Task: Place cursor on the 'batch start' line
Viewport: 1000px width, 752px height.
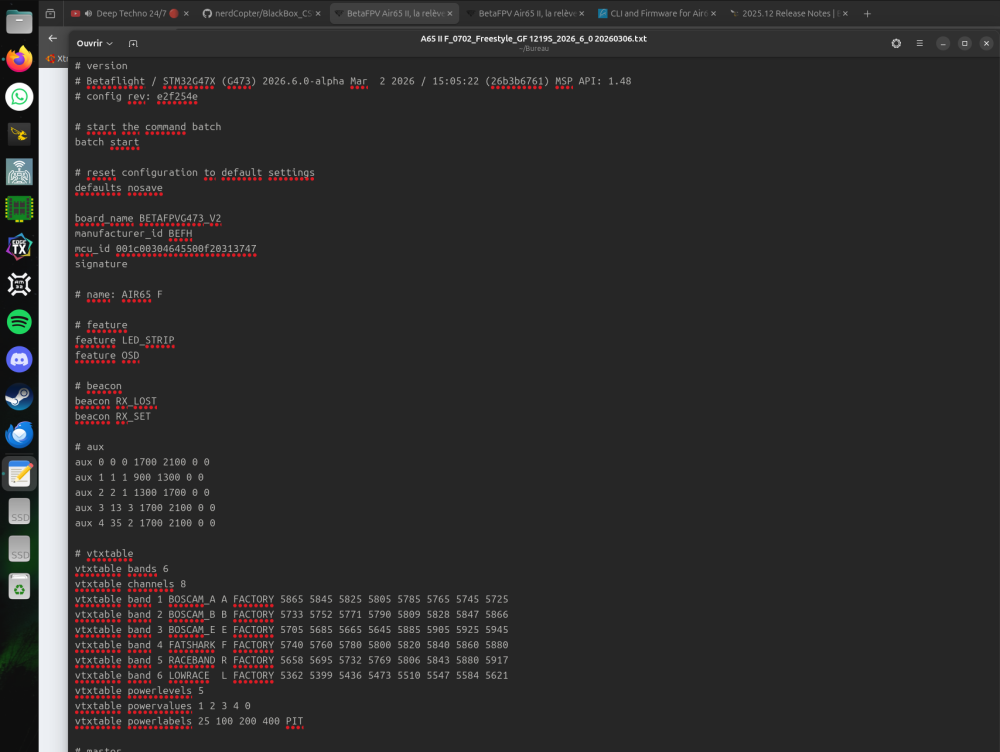Action: [x=107, y=142]
